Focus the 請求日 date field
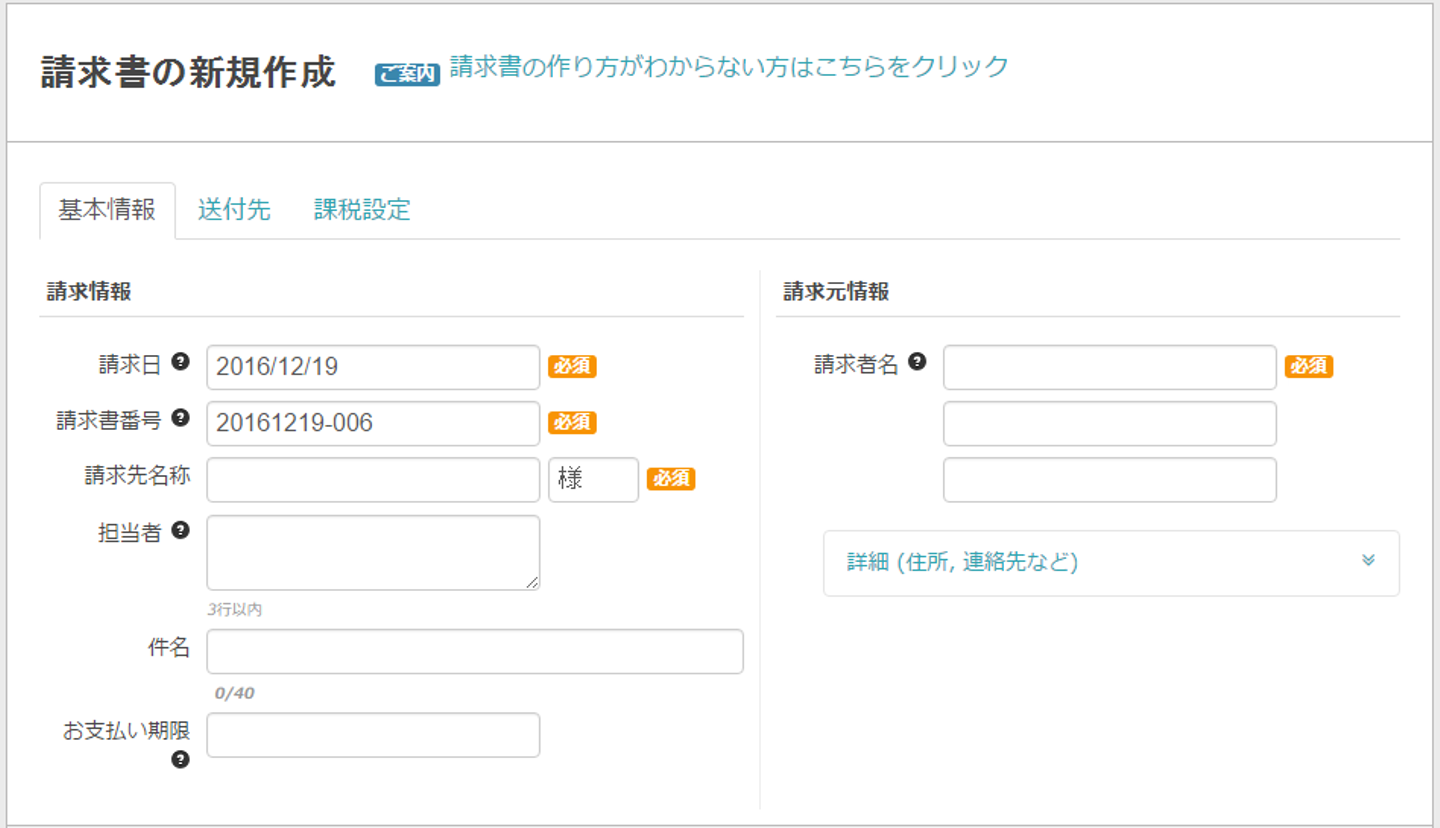This screenshot has width=1440, height=828. click(373, 367)
